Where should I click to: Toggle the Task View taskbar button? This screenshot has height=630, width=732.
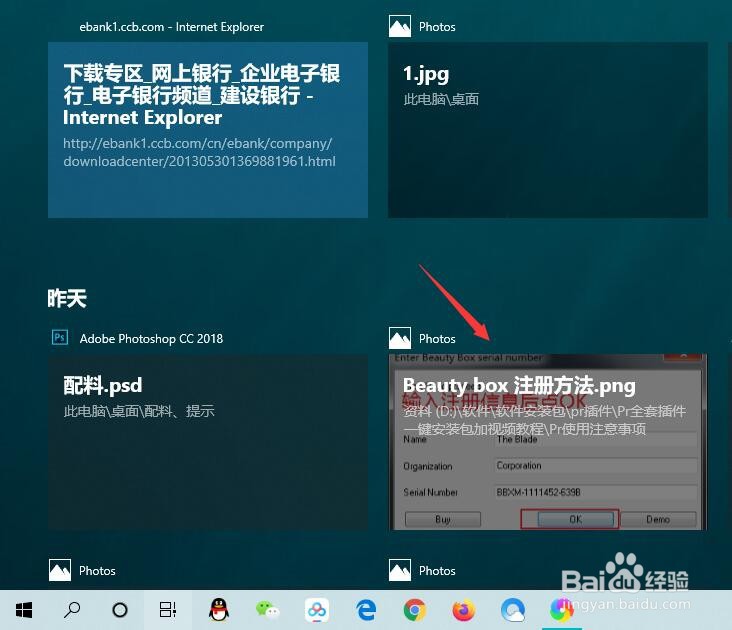(x=168, y=610)
